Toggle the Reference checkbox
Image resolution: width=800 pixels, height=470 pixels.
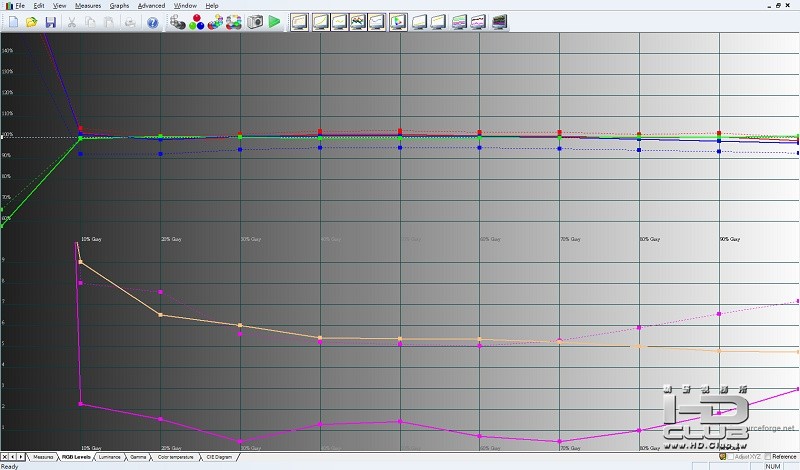767,457
